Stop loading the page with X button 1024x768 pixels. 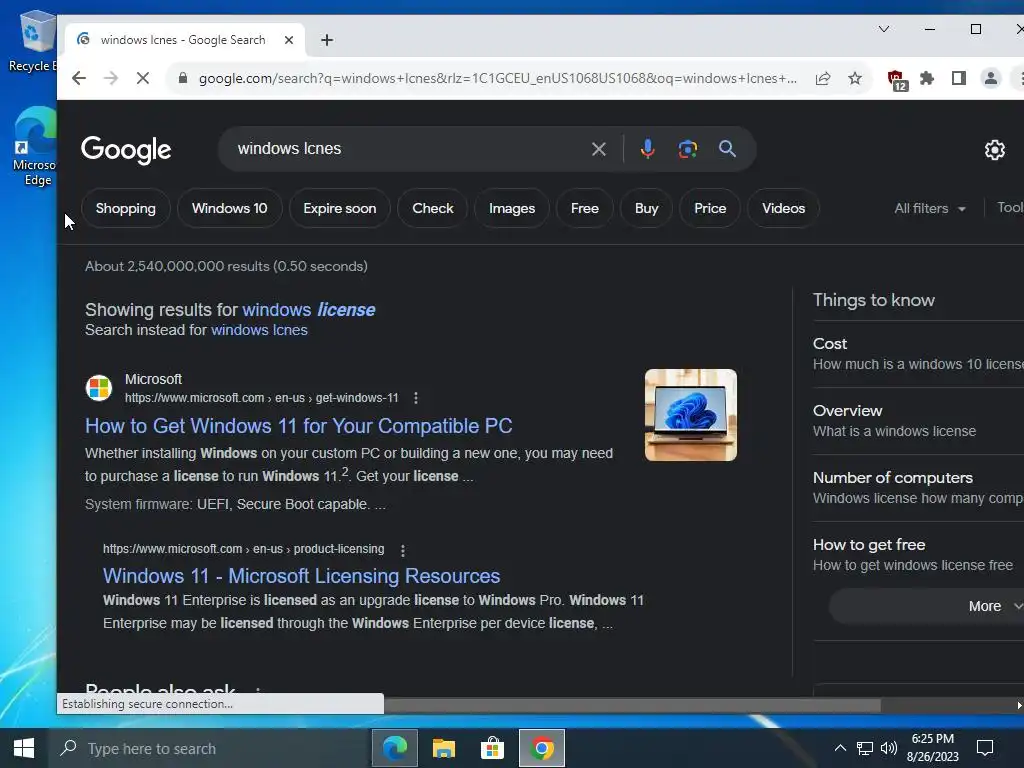click(x=143, y=78)
